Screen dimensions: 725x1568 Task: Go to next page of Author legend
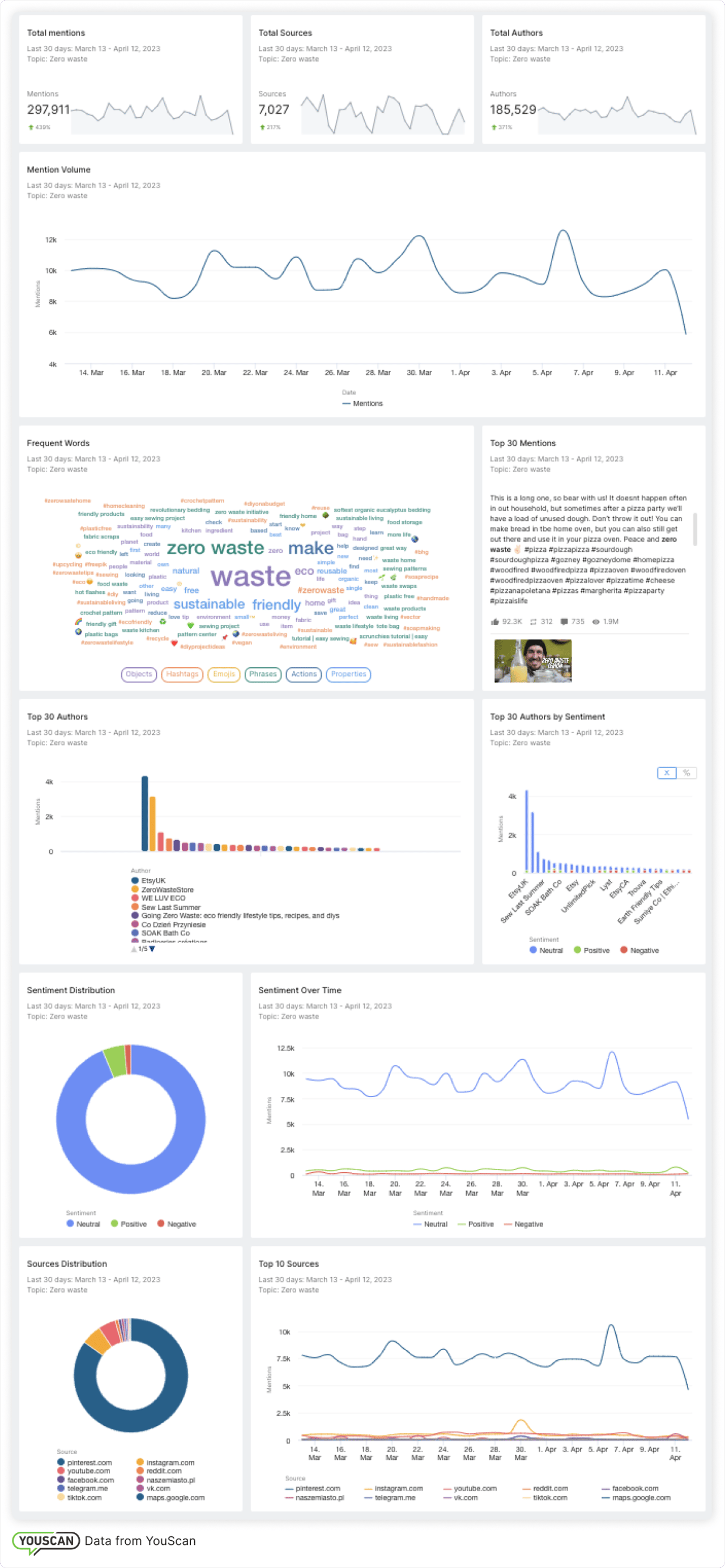[x=152, y=948]
